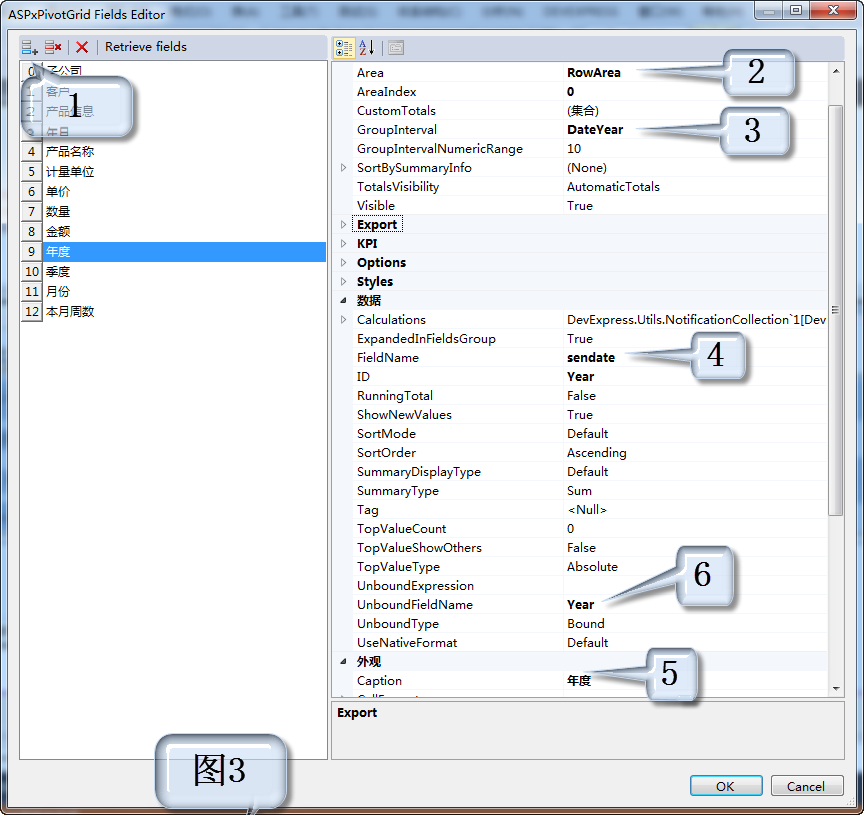Collapse the 外观 category

tap(343, 661)
